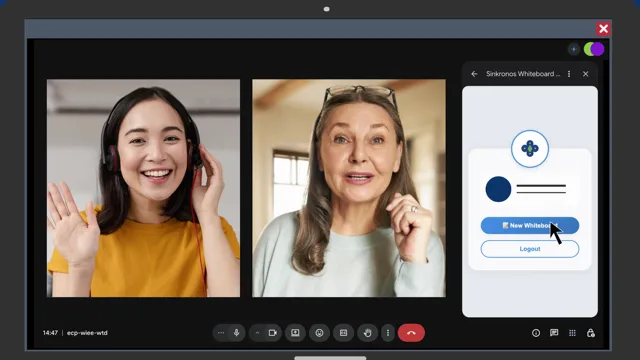Mute the microphone in the call toolbar
This screenshot has height=360, width=640.
click(x=236, y=333)
